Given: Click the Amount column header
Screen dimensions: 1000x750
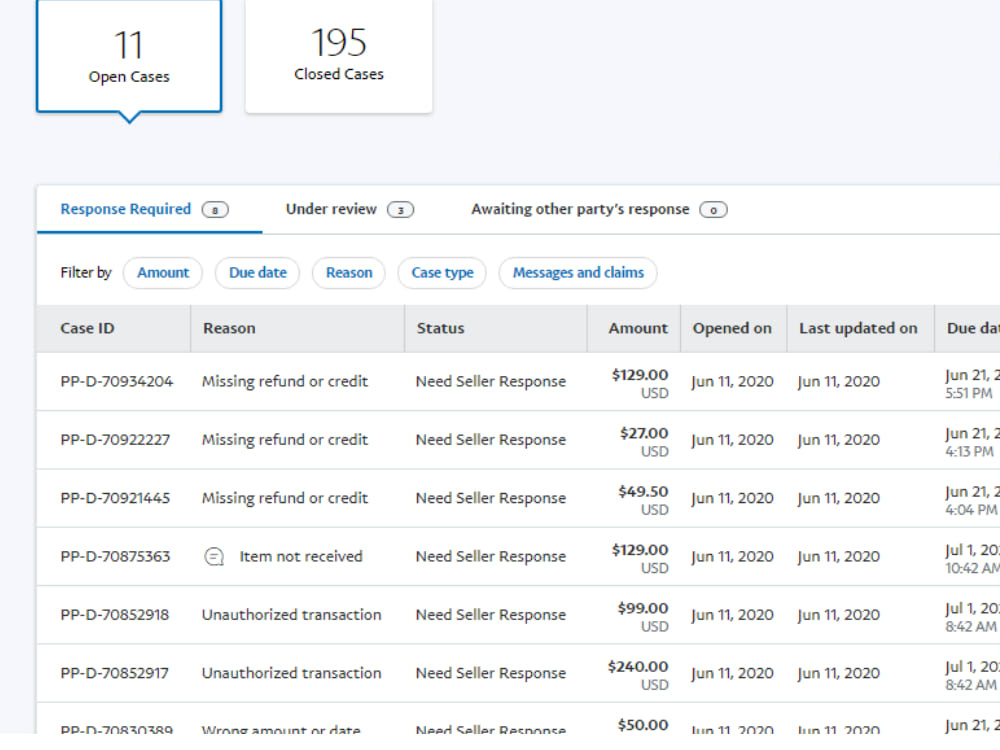Looking at the screenshot, I should [x=638, y=328].
